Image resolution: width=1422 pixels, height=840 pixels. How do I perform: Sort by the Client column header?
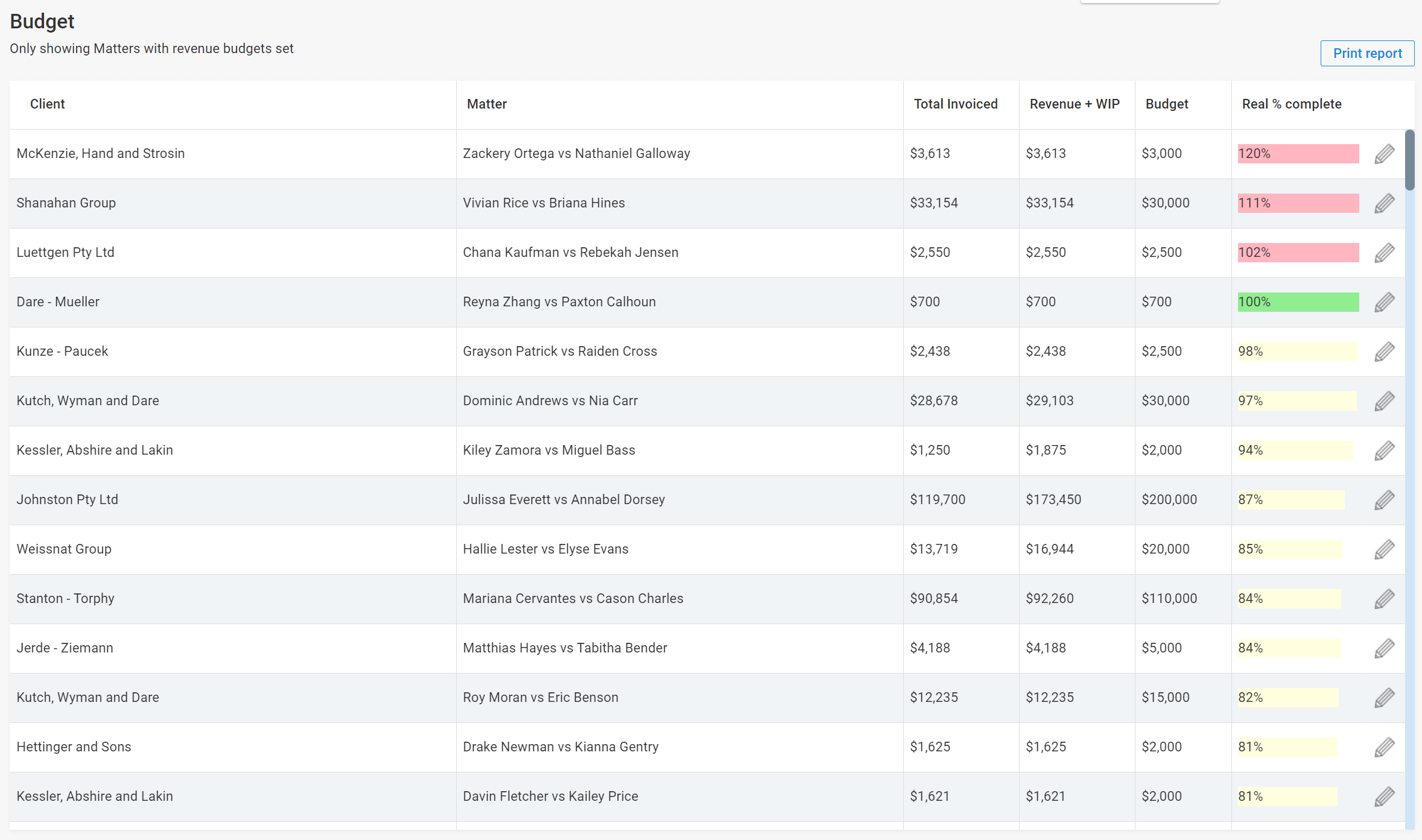[x=47, y=104]
